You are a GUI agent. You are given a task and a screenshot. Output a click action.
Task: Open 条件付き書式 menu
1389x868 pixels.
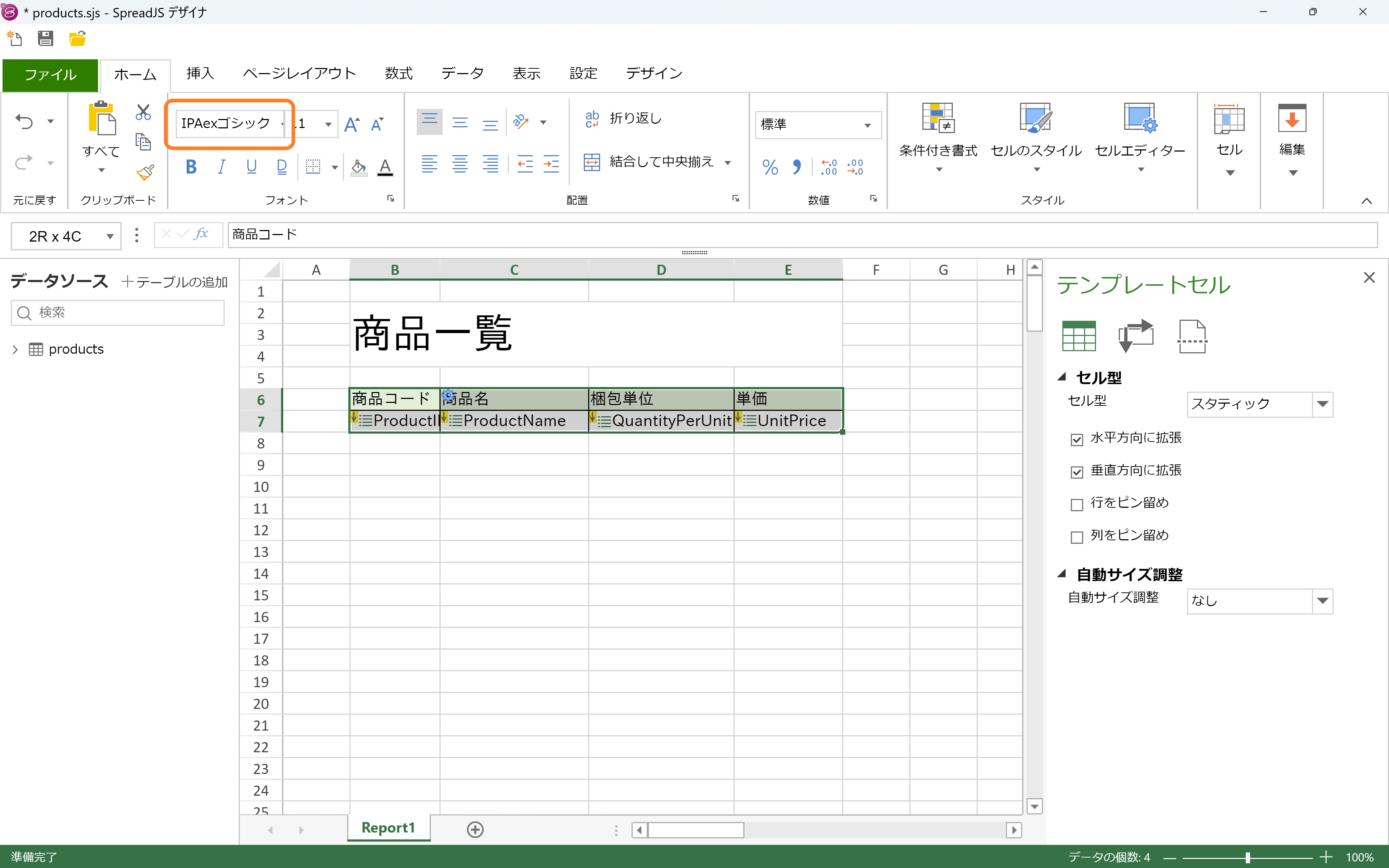938,138
